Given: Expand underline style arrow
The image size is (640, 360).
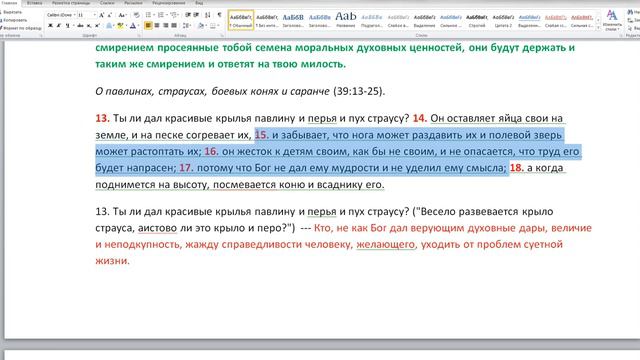Looking at the screenshot, I should pyautogui.click(x=73, y=26).
